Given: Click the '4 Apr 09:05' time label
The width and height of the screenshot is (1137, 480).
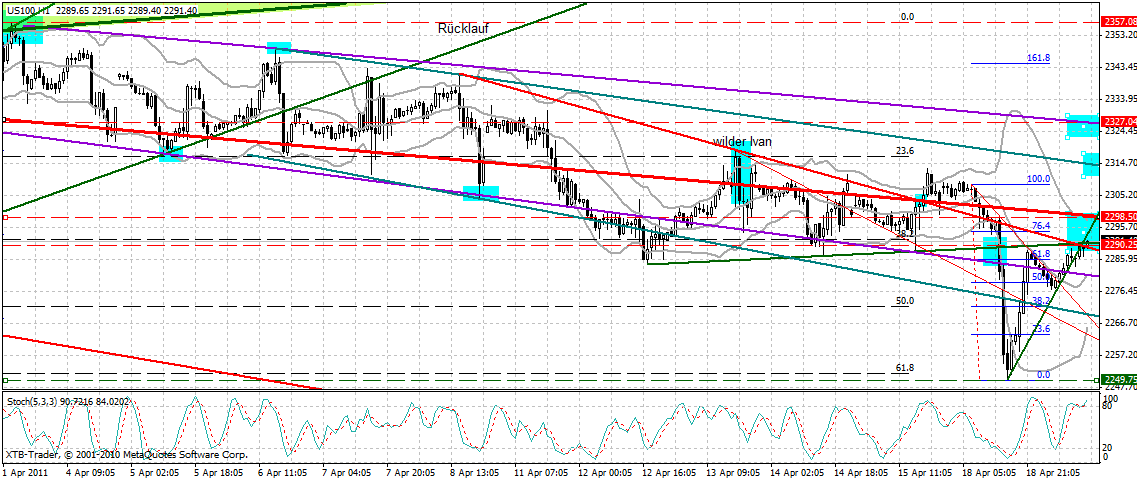Looking at the screenshot, I should tap(91, 471).
